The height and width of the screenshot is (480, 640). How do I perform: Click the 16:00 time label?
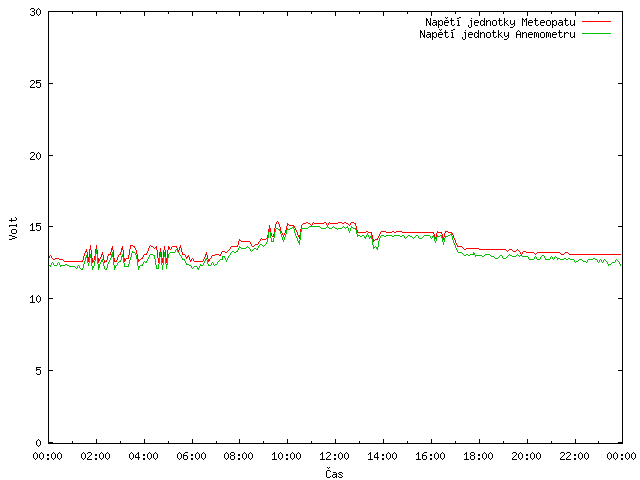pyautogui.click(x=430, y=456)
